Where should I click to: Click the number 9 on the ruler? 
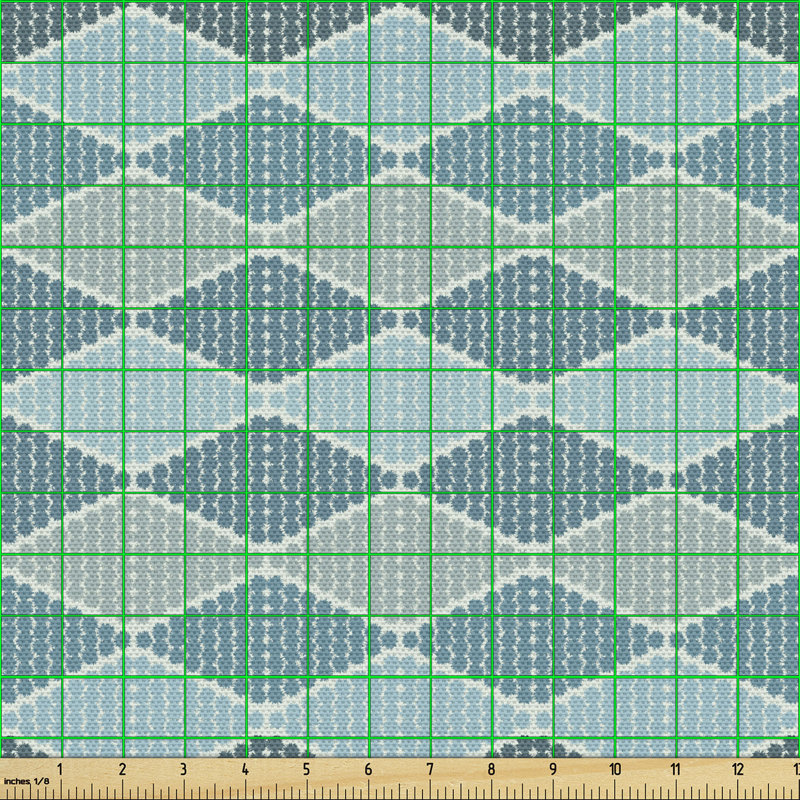pyautogui.click(x=553, y=769)
